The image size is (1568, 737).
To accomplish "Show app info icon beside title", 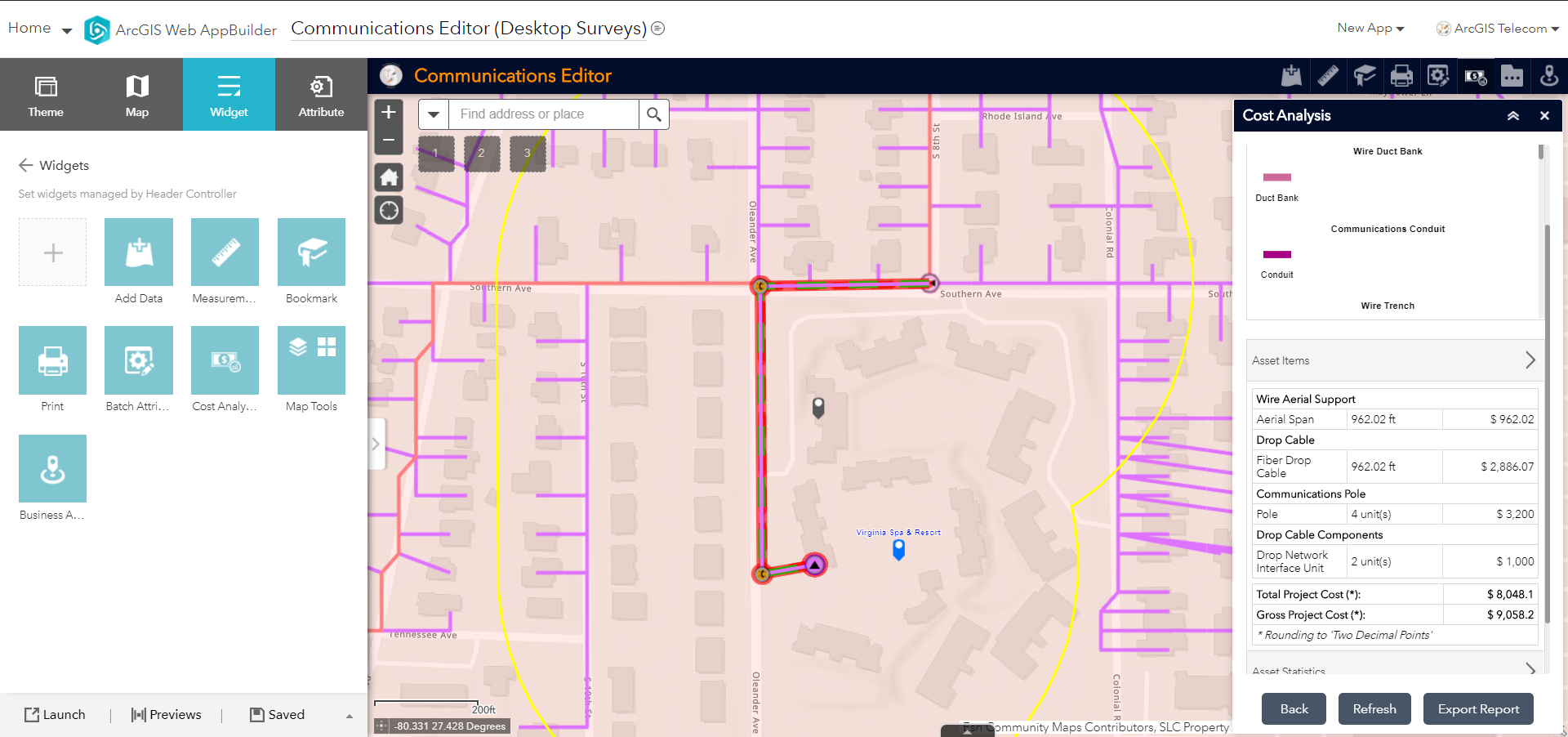I will [658, 29].
